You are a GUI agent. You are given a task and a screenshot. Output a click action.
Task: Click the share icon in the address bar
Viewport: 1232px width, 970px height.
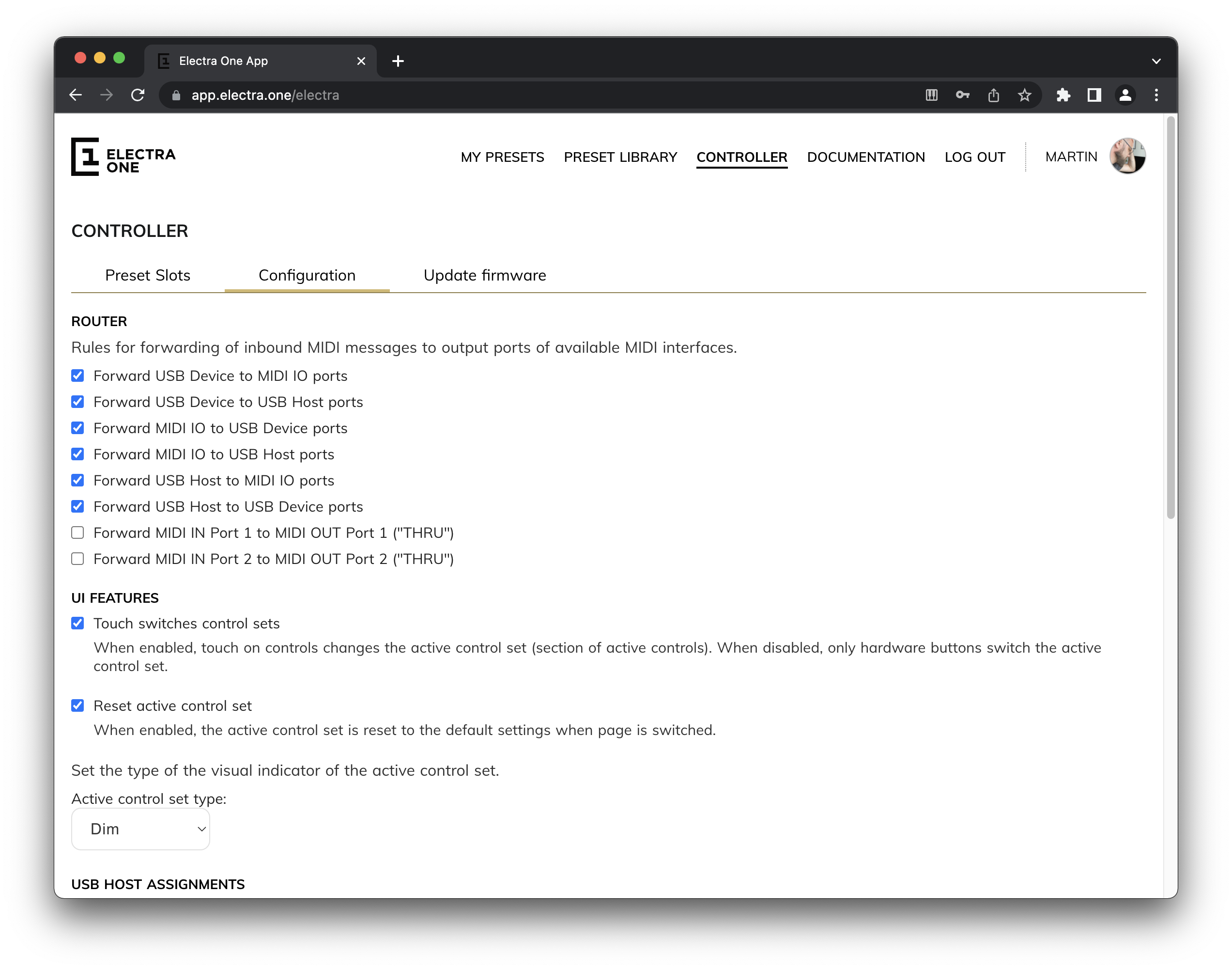993,95
